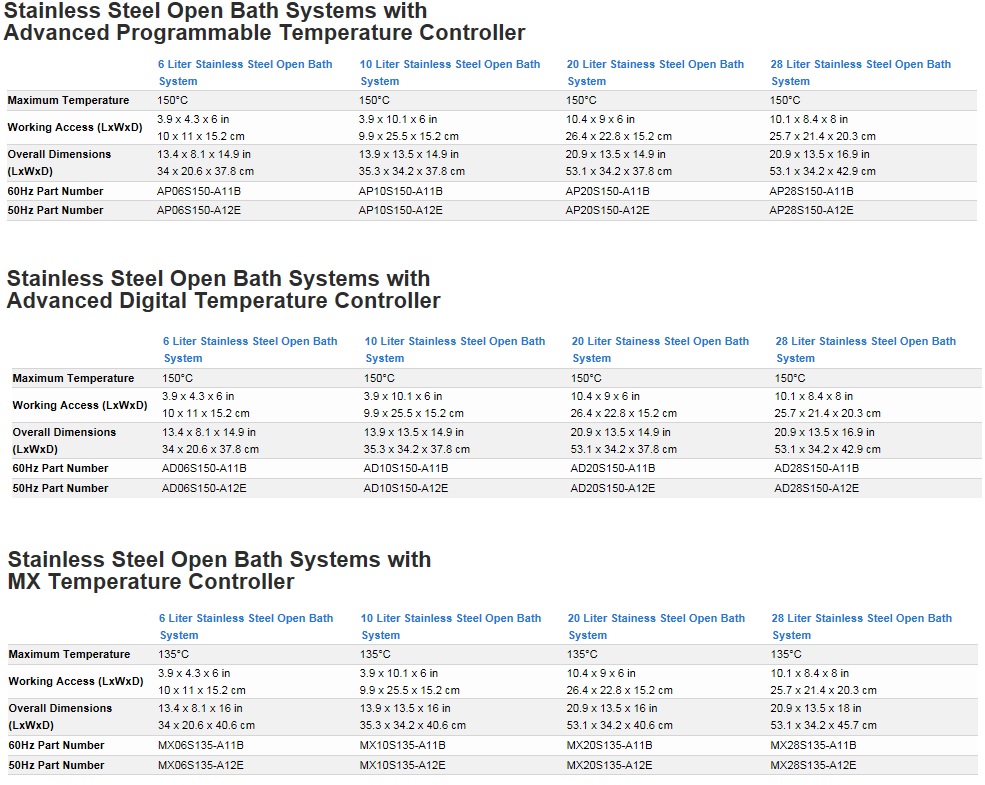Select part number AD28S150-A11B
Image resolution: width=985 pixels, height=785 pixels.
coord(817,468)
